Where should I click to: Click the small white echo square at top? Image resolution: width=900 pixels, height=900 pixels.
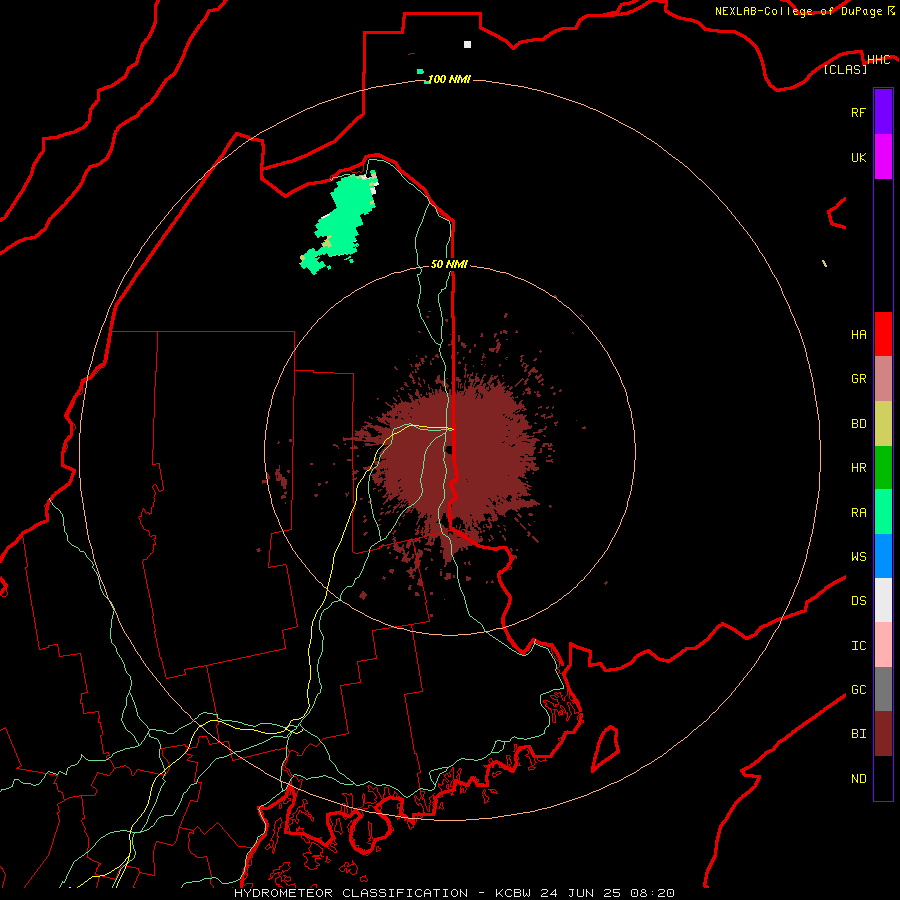coord(467,44)
